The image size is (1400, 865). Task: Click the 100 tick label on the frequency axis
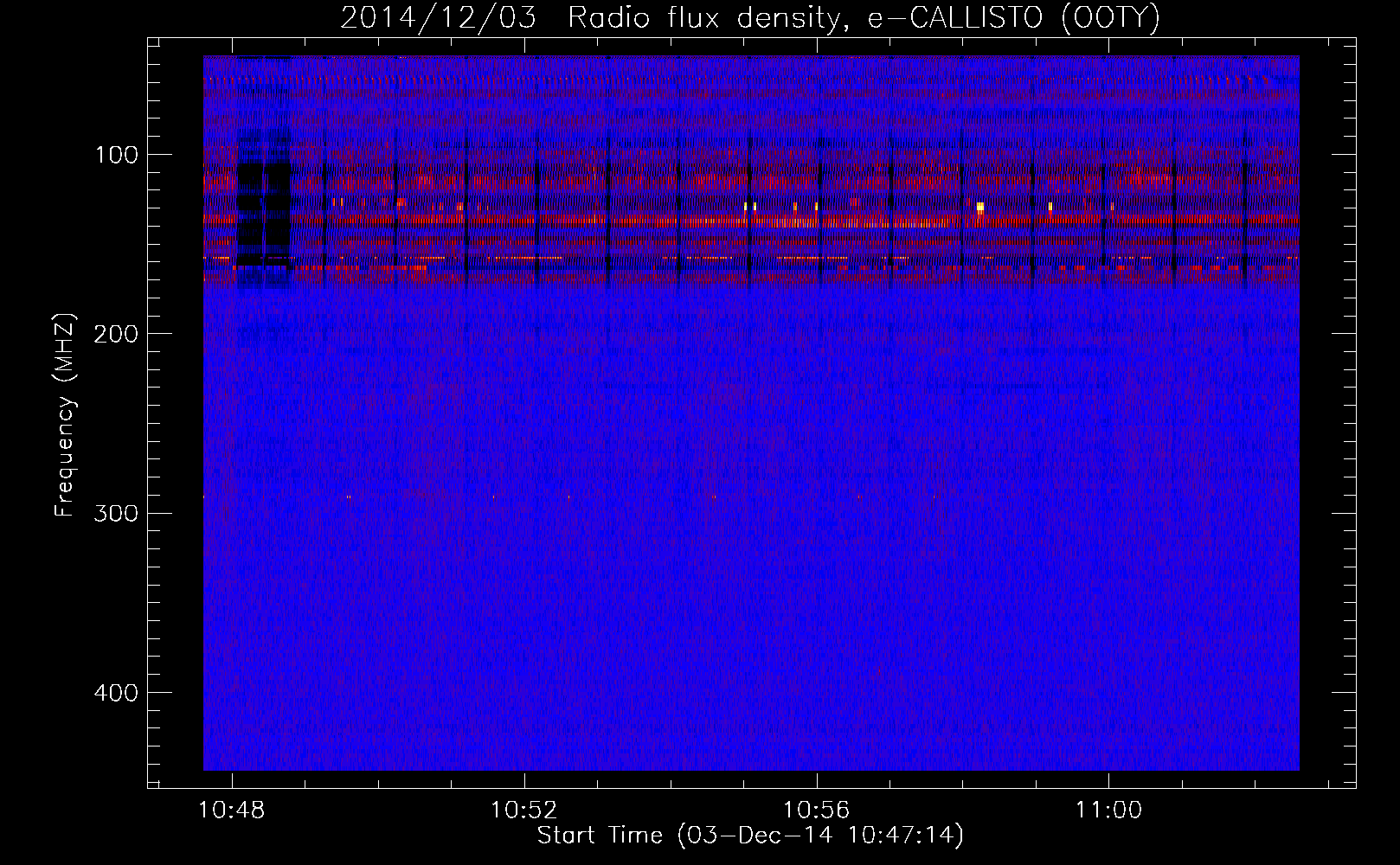[117, 156]
